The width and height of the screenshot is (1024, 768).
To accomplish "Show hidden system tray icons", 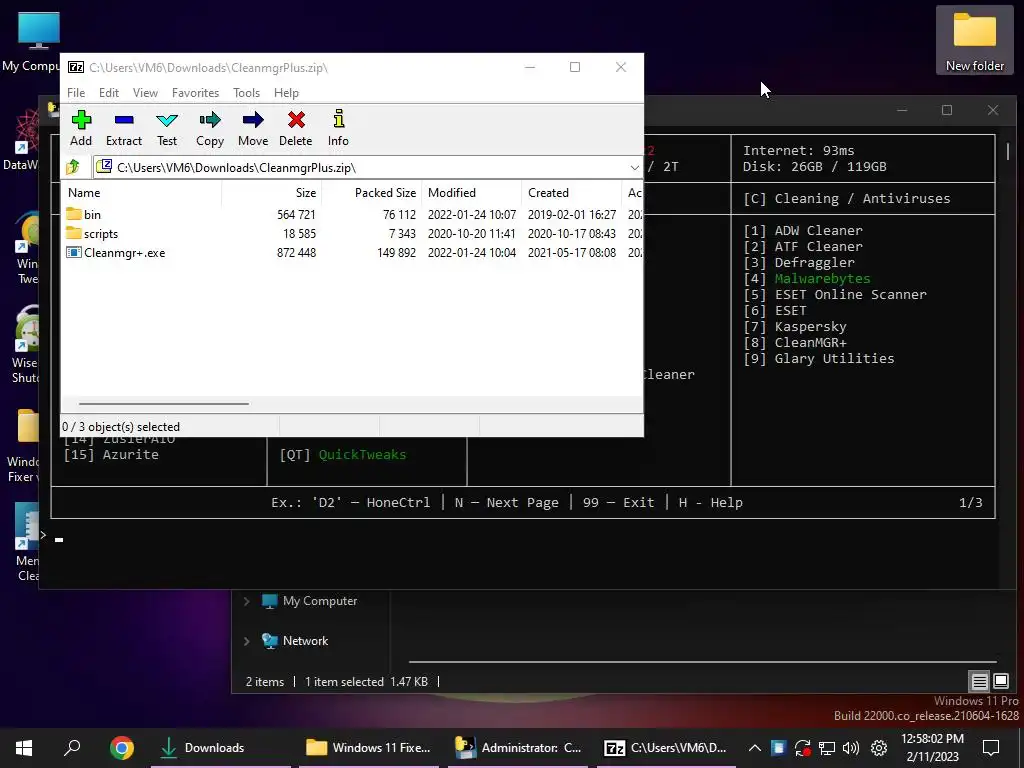I will [x=754, y=748].
